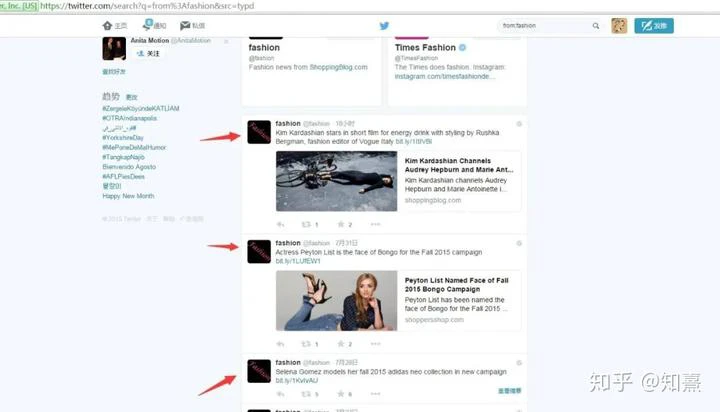Image resolution: width=720 pixels, height=412 pixels.
Task: Open ShoppingBlog.com link in fashion card
Action: [x=338, y=67]
